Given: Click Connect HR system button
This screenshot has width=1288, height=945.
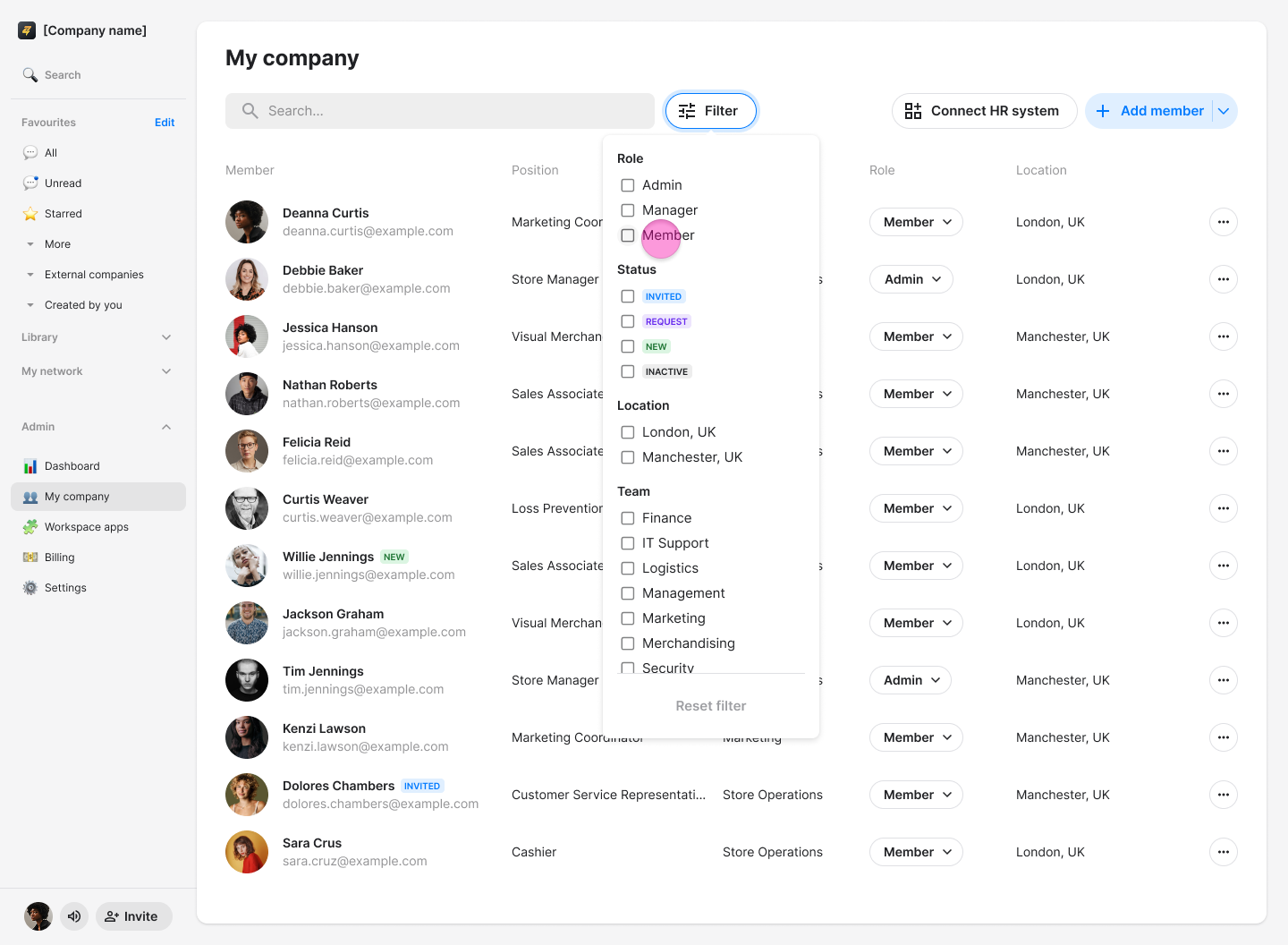Looking at the screenshot, I should tap(984, 111).
